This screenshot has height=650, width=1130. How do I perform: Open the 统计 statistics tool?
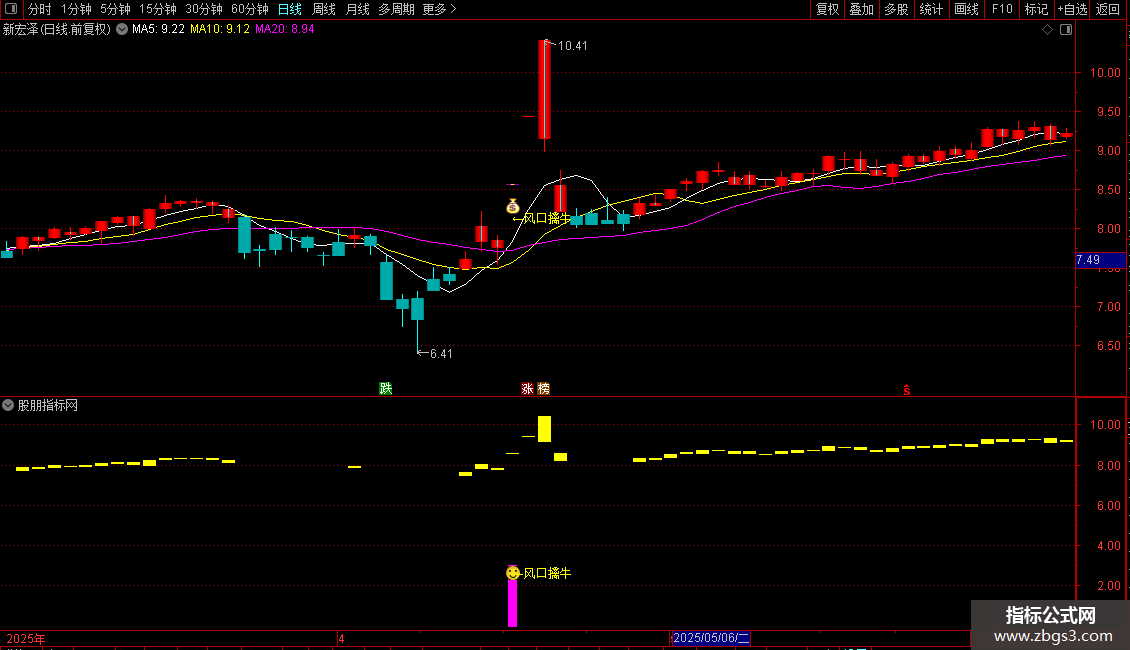(930, 9)
